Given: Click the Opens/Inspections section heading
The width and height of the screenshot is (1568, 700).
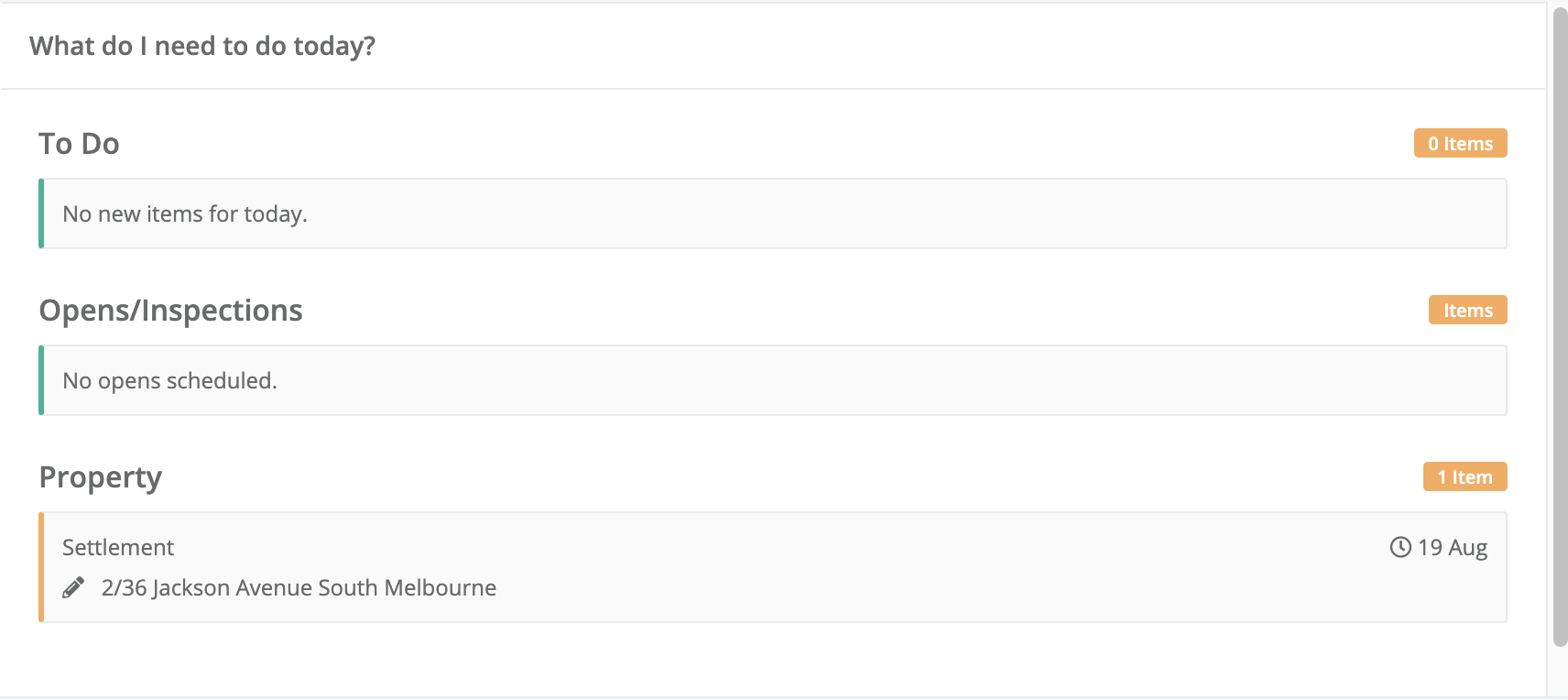Looking at the screenshot, I should [x=170, y=311].
